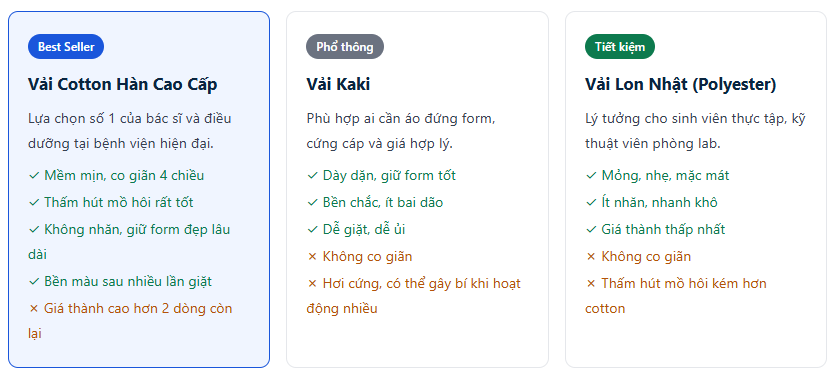Select the Vải Cotton Hàn Cao Cấp heading
The width and height of the screenshot is (840, 378).
[123, 84]
